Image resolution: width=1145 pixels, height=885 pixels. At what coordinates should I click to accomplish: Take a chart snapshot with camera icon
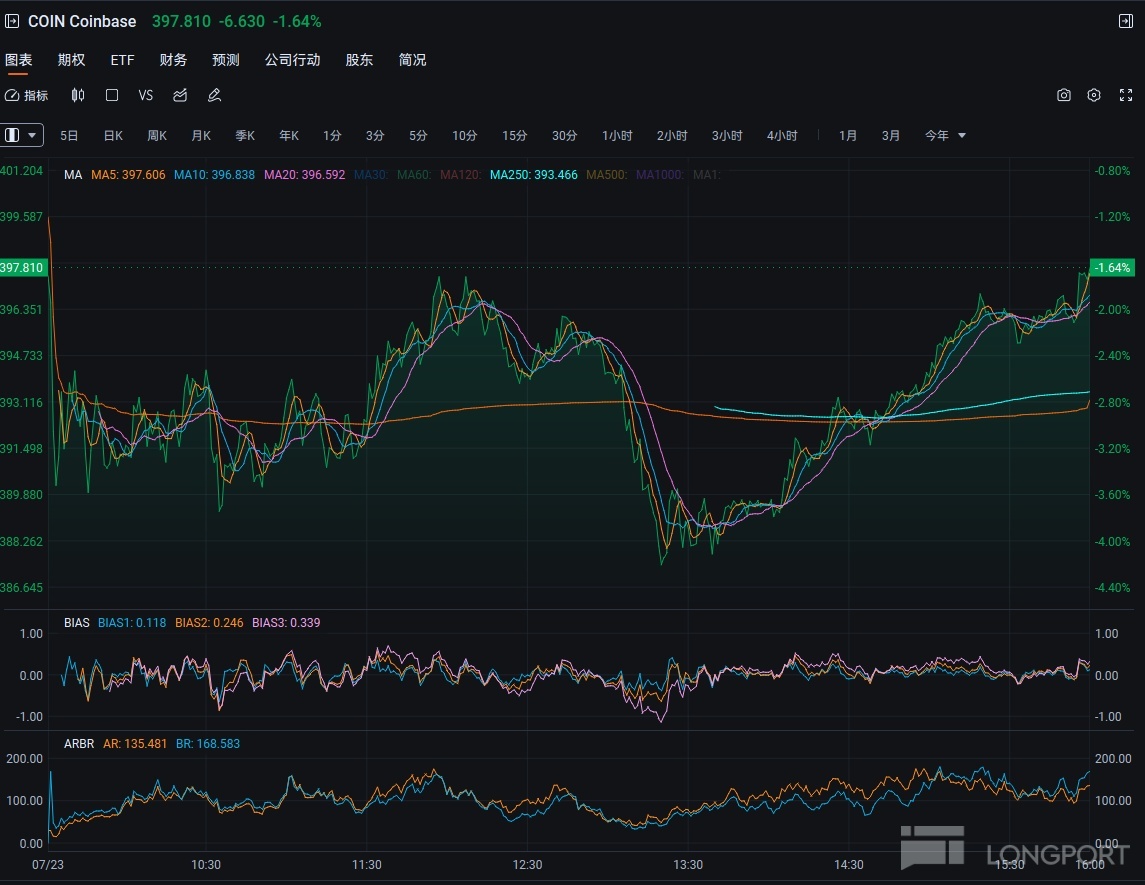tap(1064, 95)
